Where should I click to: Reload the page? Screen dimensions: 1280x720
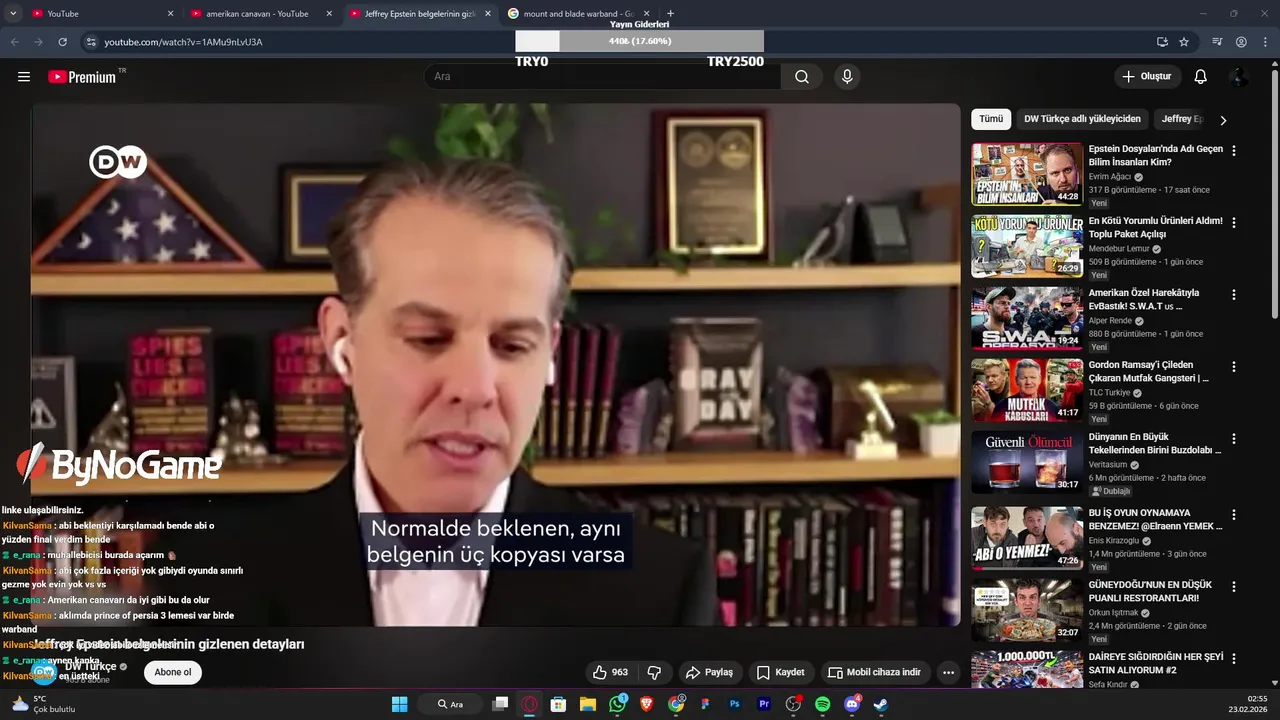coord(62,42)
